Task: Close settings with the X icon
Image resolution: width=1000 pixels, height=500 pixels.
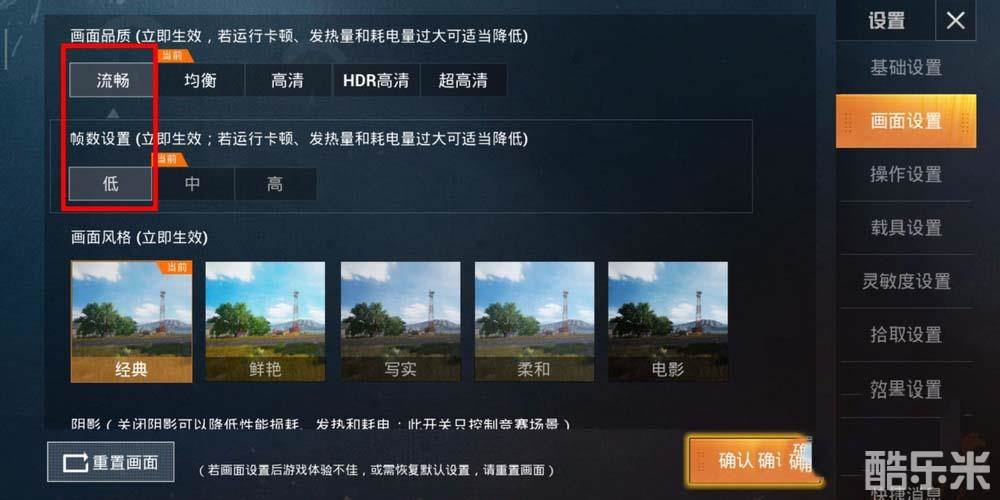Action: (955, 21)
